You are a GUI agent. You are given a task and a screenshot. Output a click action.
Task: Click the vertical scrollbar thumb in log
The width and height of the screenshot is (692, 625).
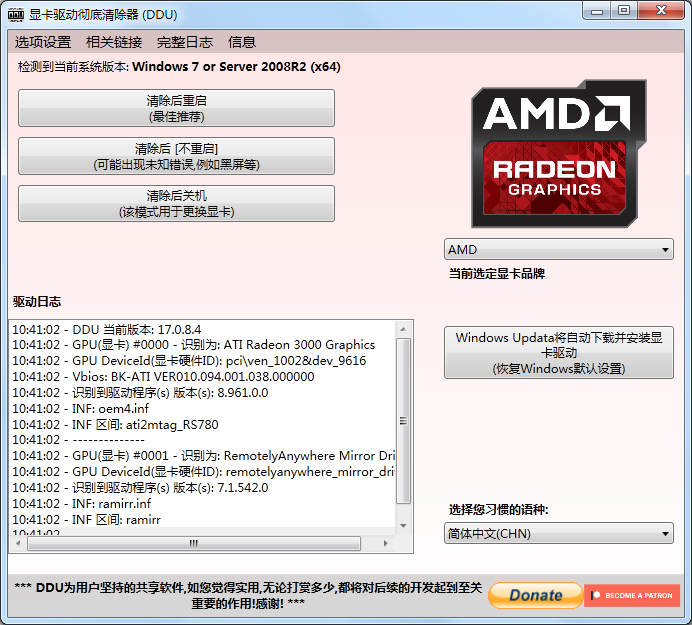403,421
